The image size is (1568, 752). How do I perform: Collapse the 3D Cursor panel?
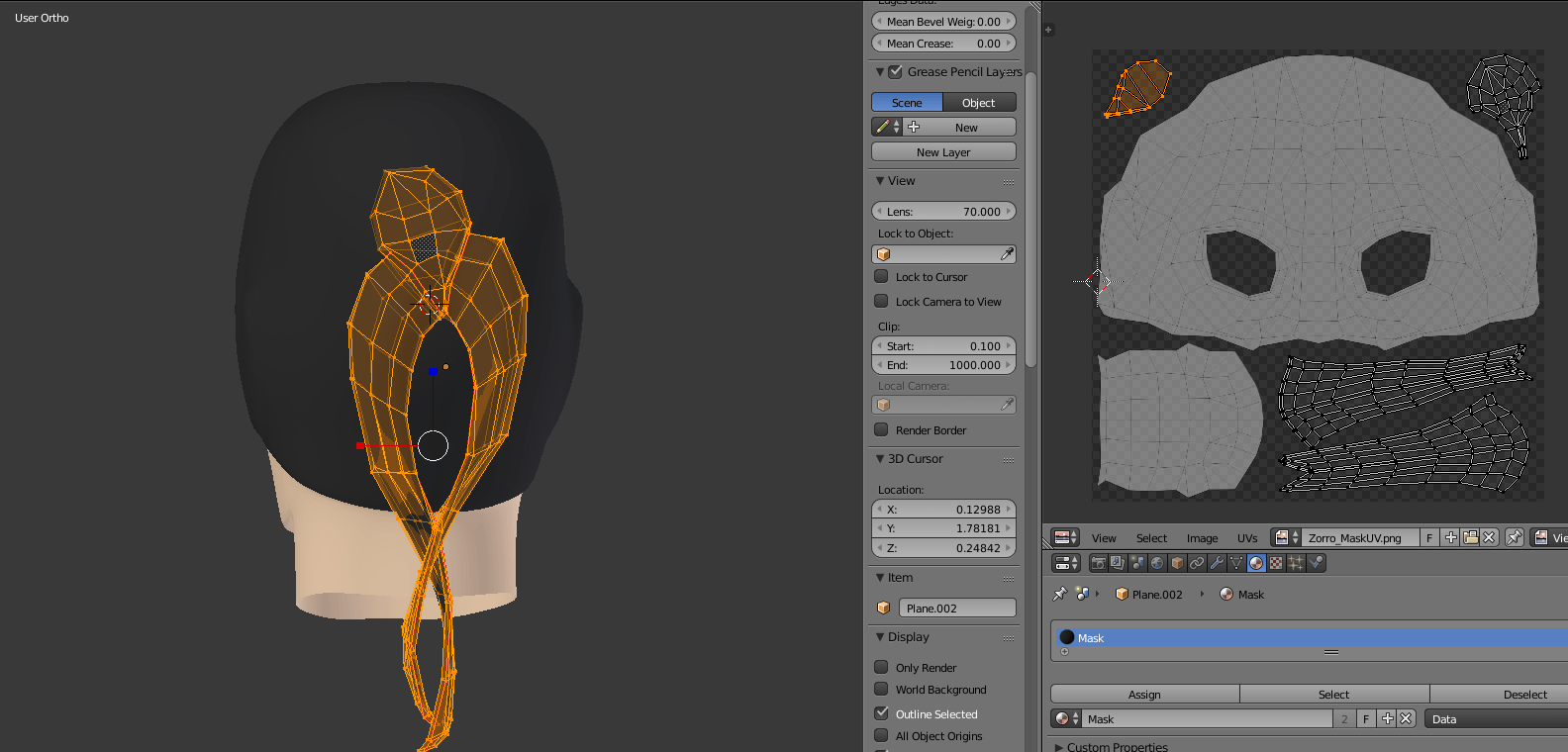coord(880,459)
